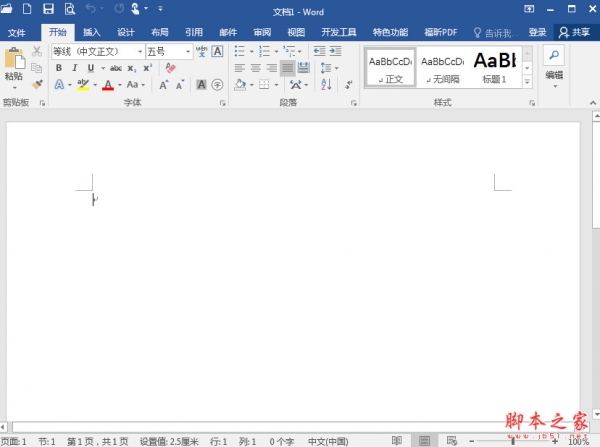
Task: Toggle Superscript formatting
Action: [x=147, y=68]
